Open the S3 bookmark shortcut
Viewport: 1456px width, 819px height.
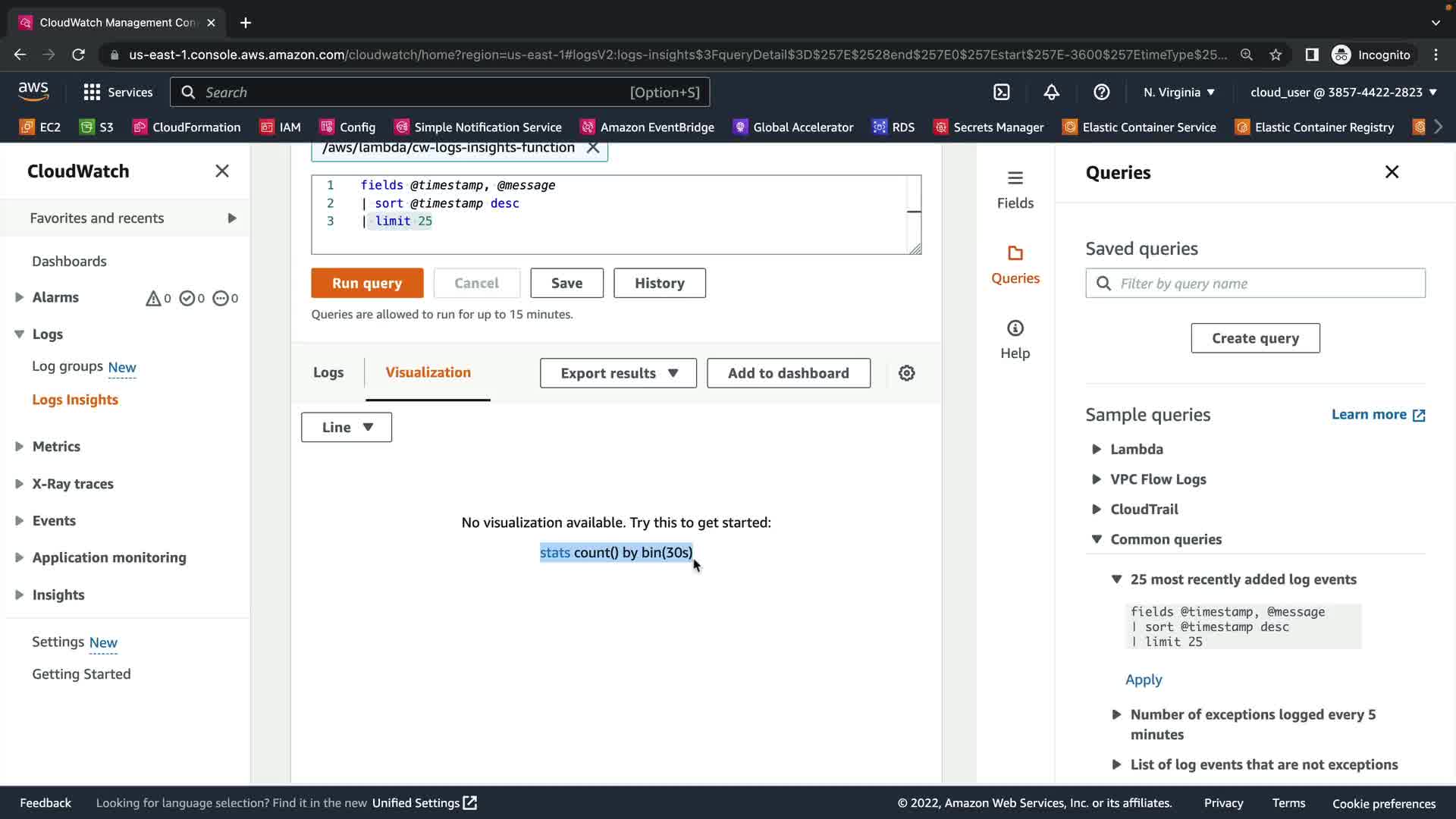point(97,127)
